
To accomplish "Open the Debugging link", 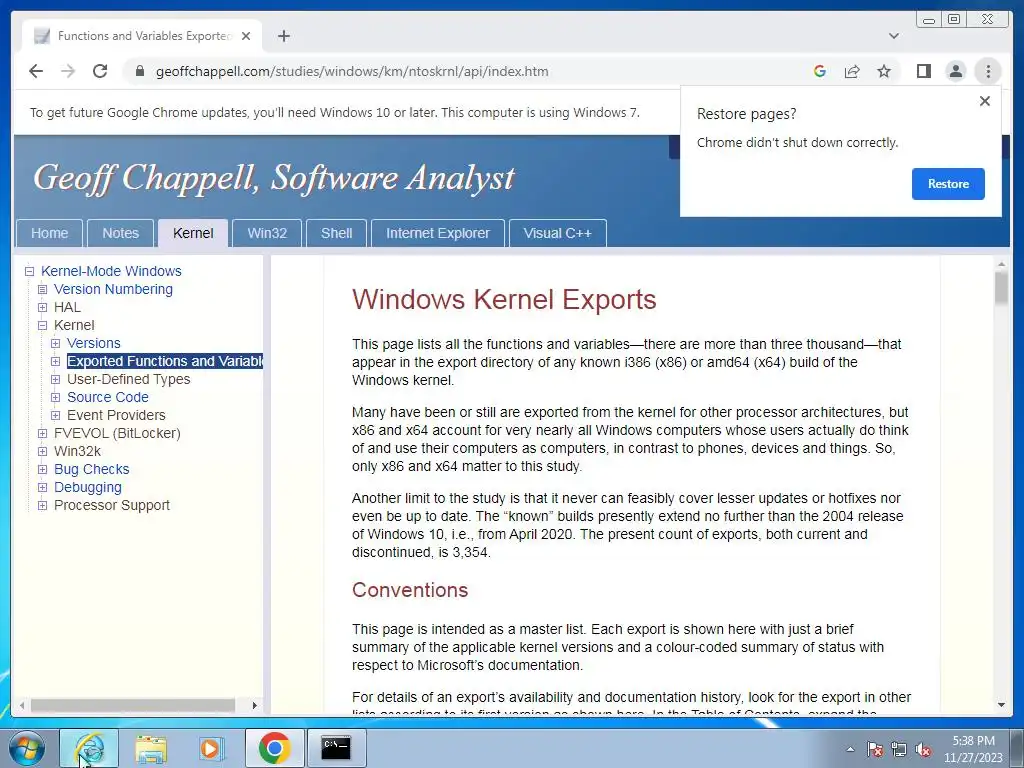I will (88, 487).
